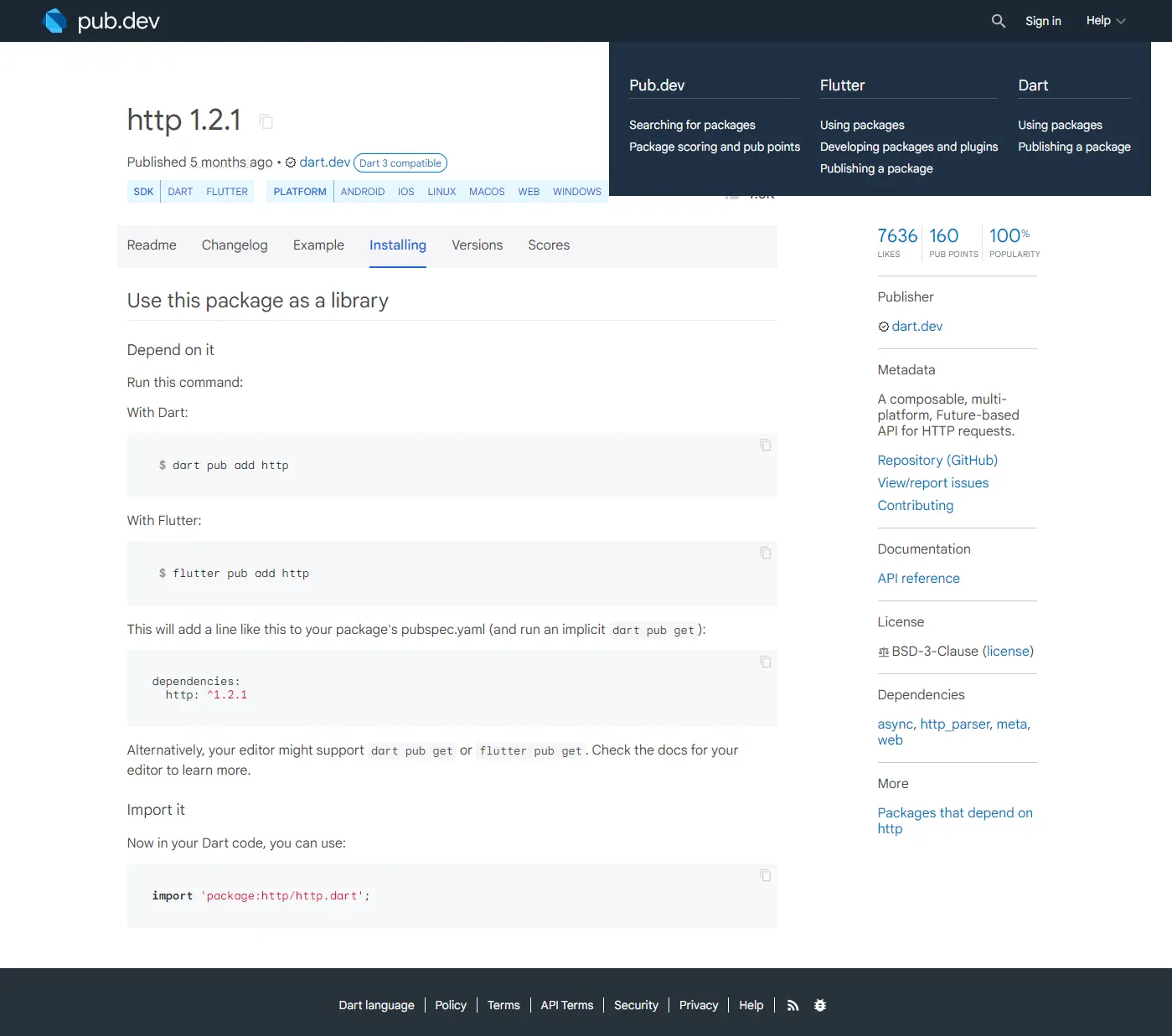Click the 'Published 5 months ago' date
This screenshot has height=1036, width=1172.
[x=231, y=162]
